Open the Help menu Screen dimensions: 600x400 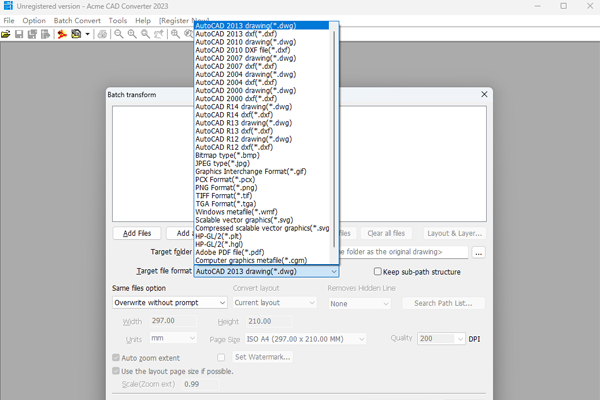coord(143,21)
